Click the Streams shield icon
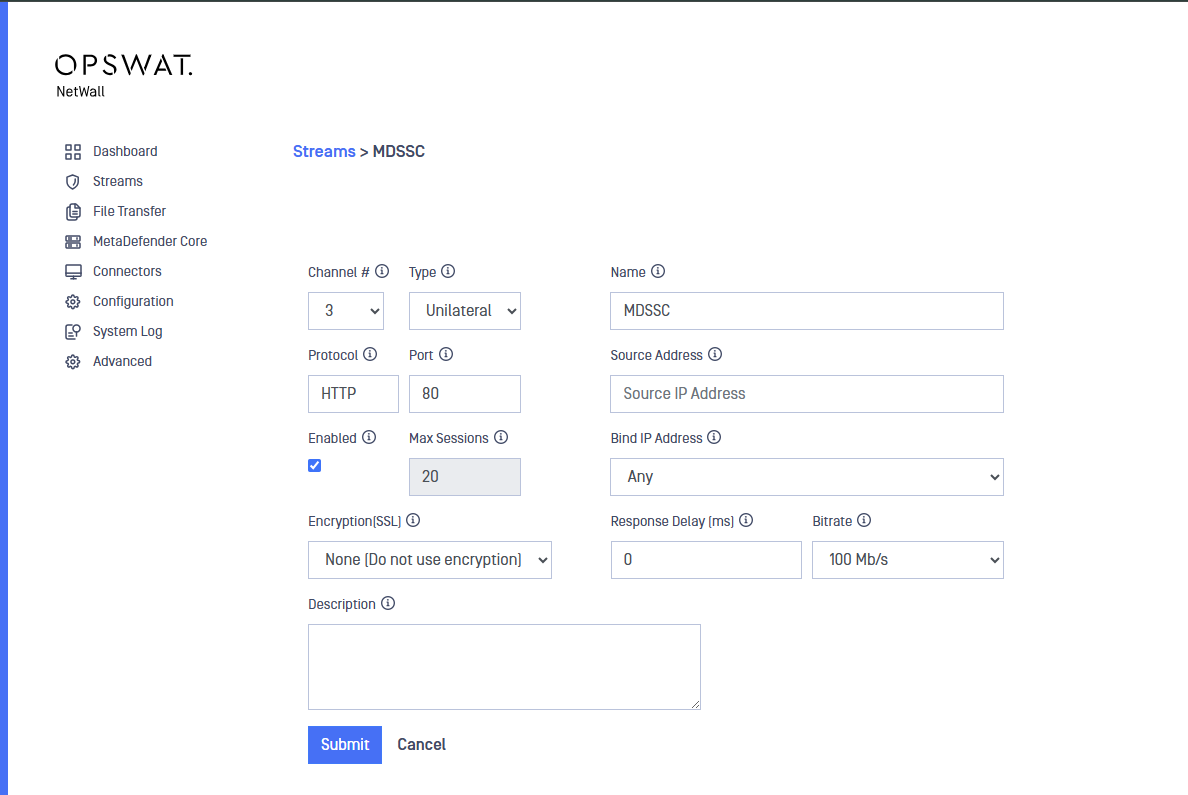The image size is (1188, 795). point(73,182)
